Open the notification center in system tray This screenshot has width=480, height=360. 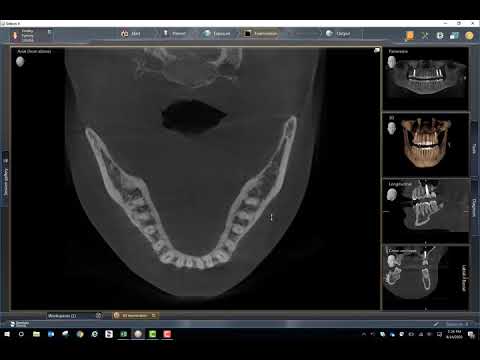(x=471, y=334)
